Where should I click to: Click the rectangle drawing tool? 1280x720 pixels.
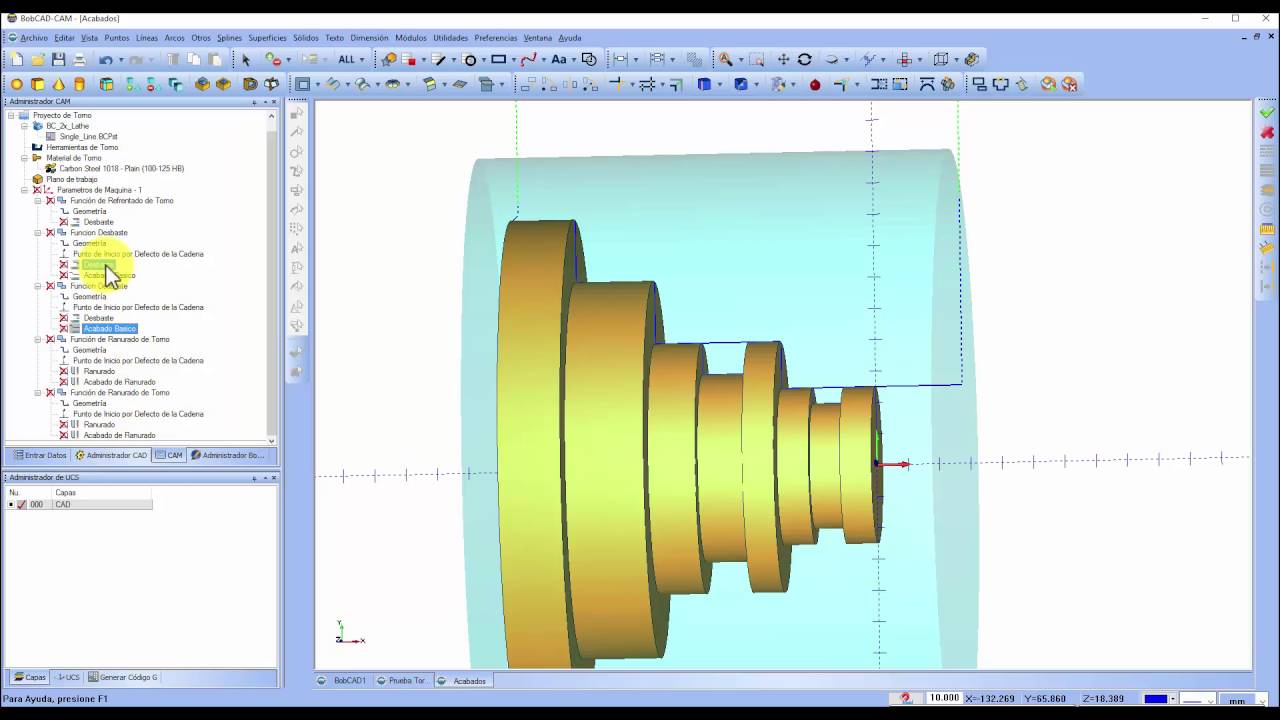coord(498,60)
